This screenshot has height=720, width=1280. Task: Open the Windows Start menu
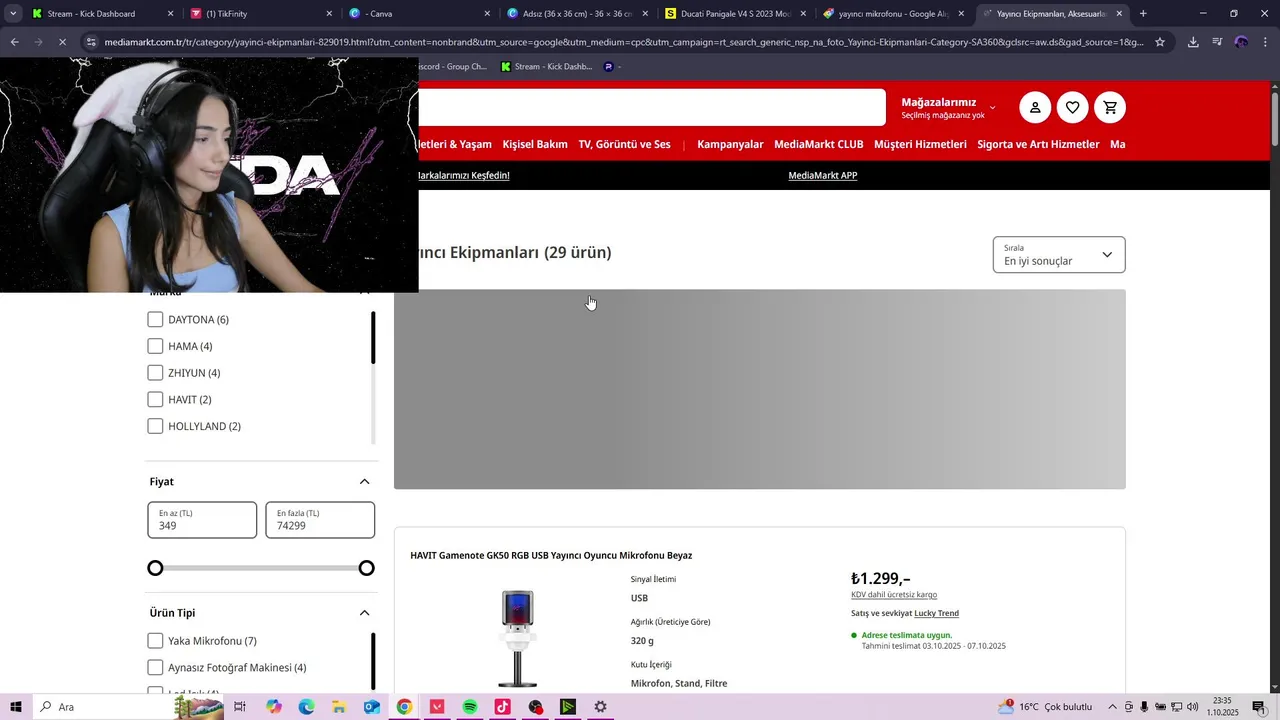point(16,707)
